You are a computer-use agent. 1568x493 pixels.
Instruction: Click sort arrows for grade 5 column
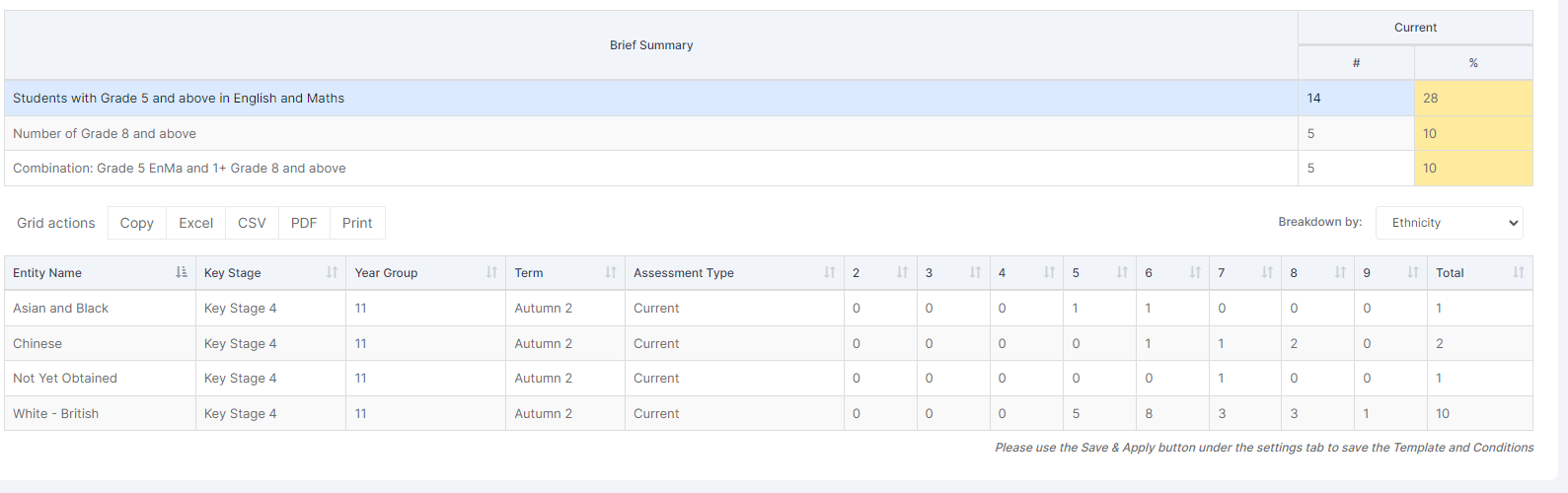(1122, 272)
